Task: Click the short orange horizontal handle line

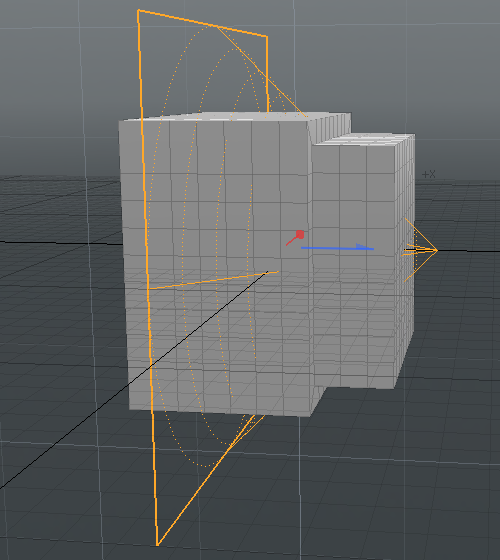Action: 214,280
